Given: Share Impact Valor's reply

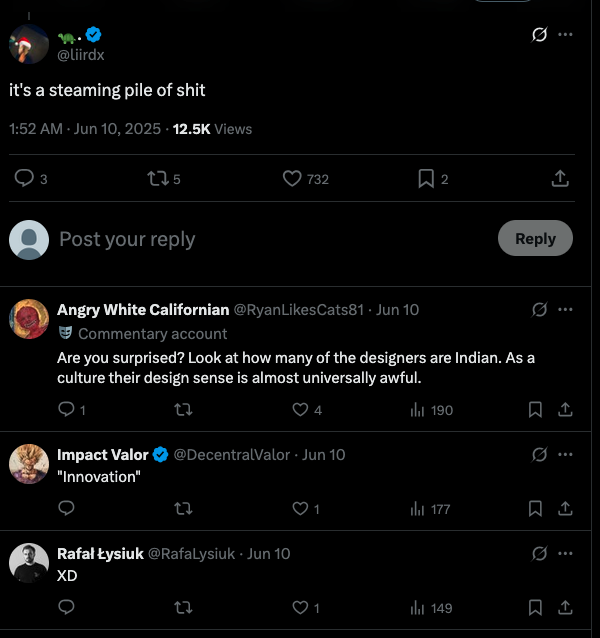Looking at the screenshot, I should (564, 509).
